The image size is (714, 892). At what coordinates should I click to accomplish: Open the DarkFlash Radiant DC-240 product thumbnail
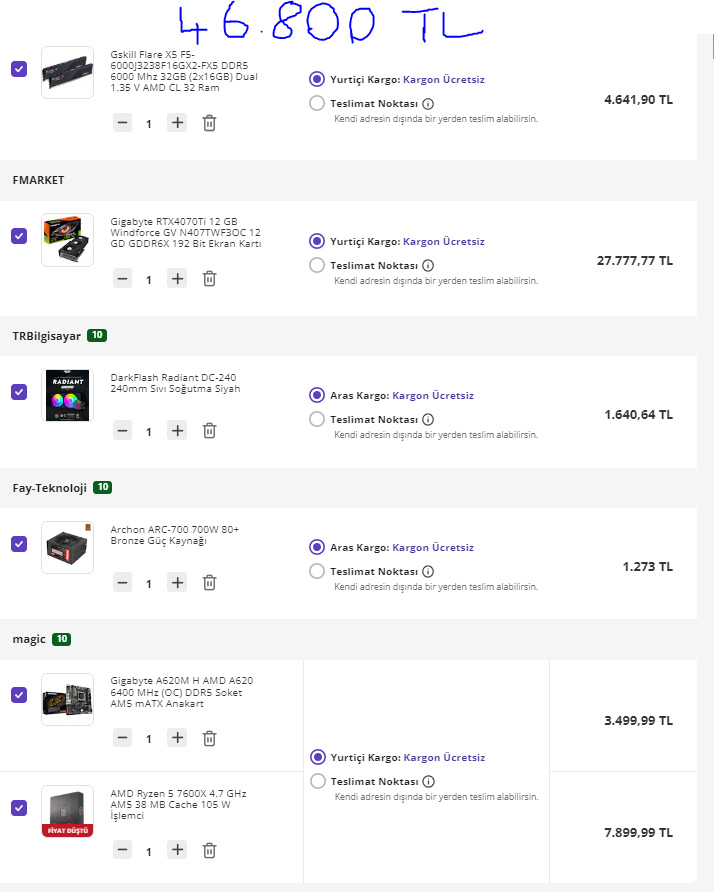[67, 395]
